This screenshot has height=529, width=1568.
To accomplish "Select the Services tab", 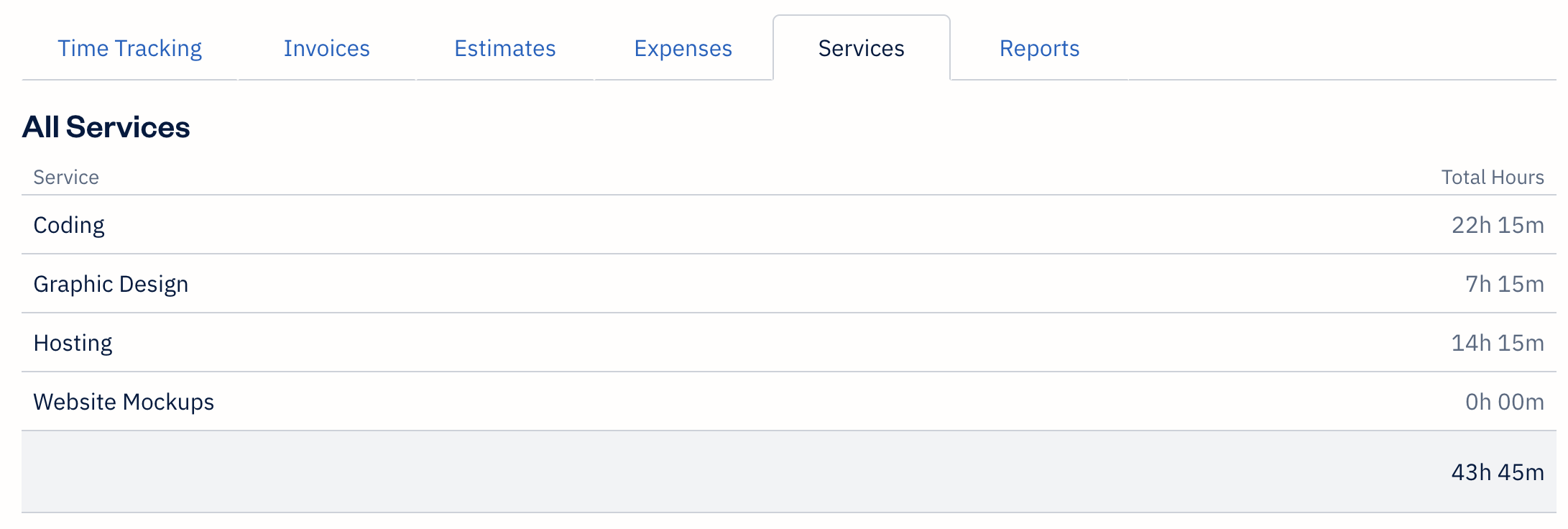I will point(860,48).
